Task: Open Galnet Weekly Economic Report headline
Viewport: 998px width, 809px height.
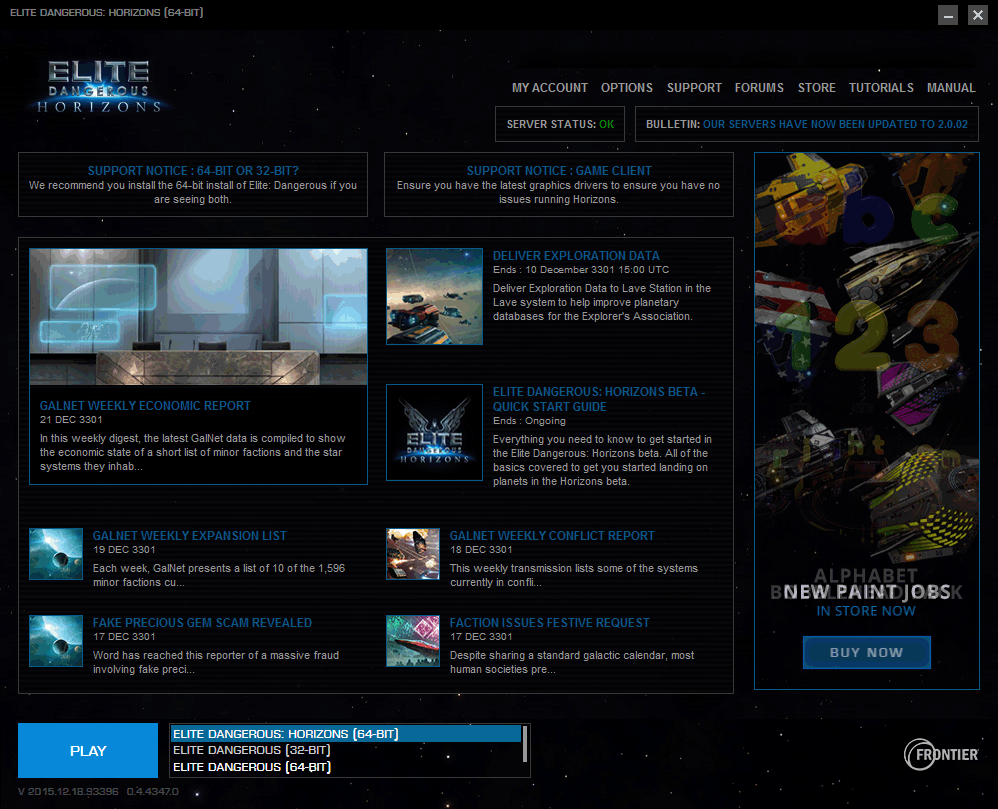Action: (x=145, y=406)
